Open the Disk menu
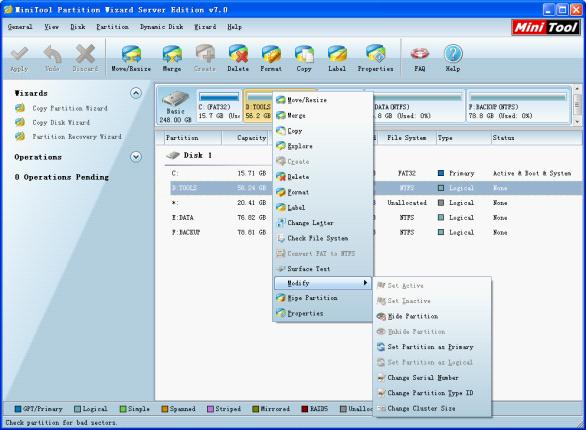Screen dimensions: 586x430 click(78, 27)
